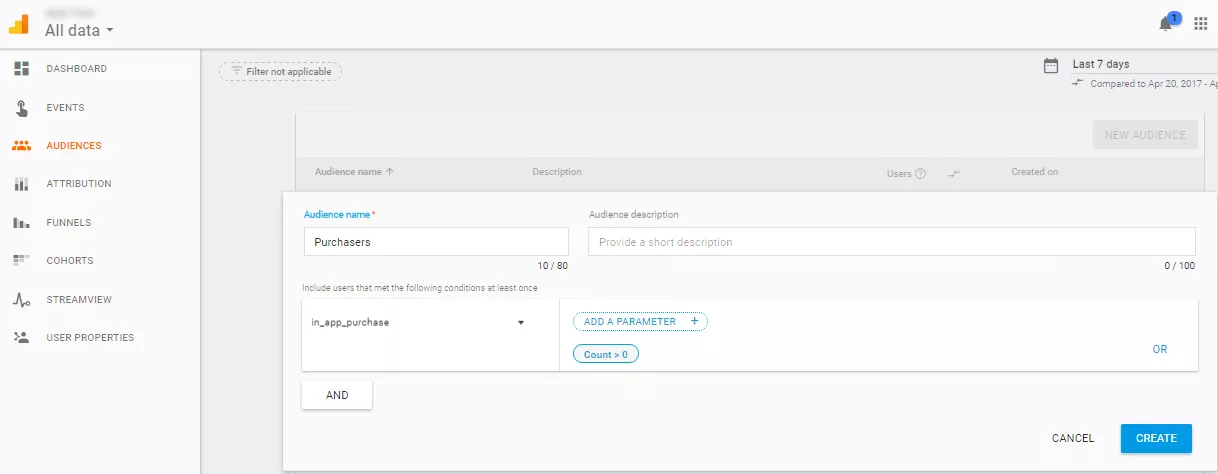The image size is (1218, 474).
Task: Click the filter lines icon
Action: pyautogui.click(x=236, y=71)
